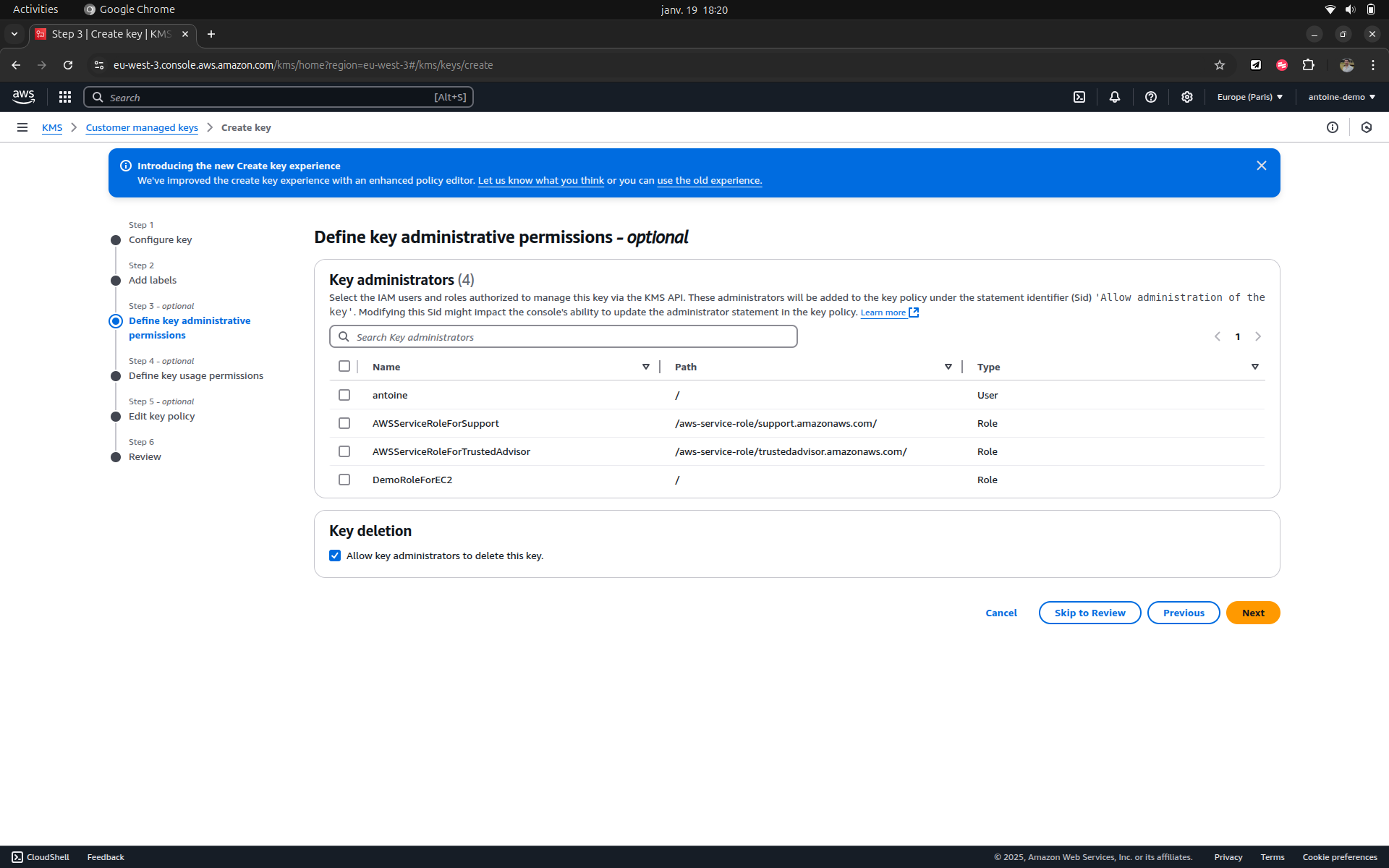1389x868 pixels.
Task: Dismiss the new Create key experience banner
Action: click(x=1261, y=166)
